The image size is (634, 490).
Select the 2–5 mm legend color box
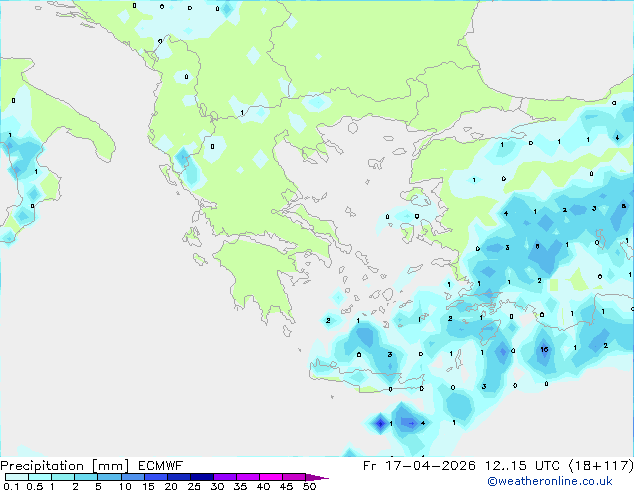point(86,477)
